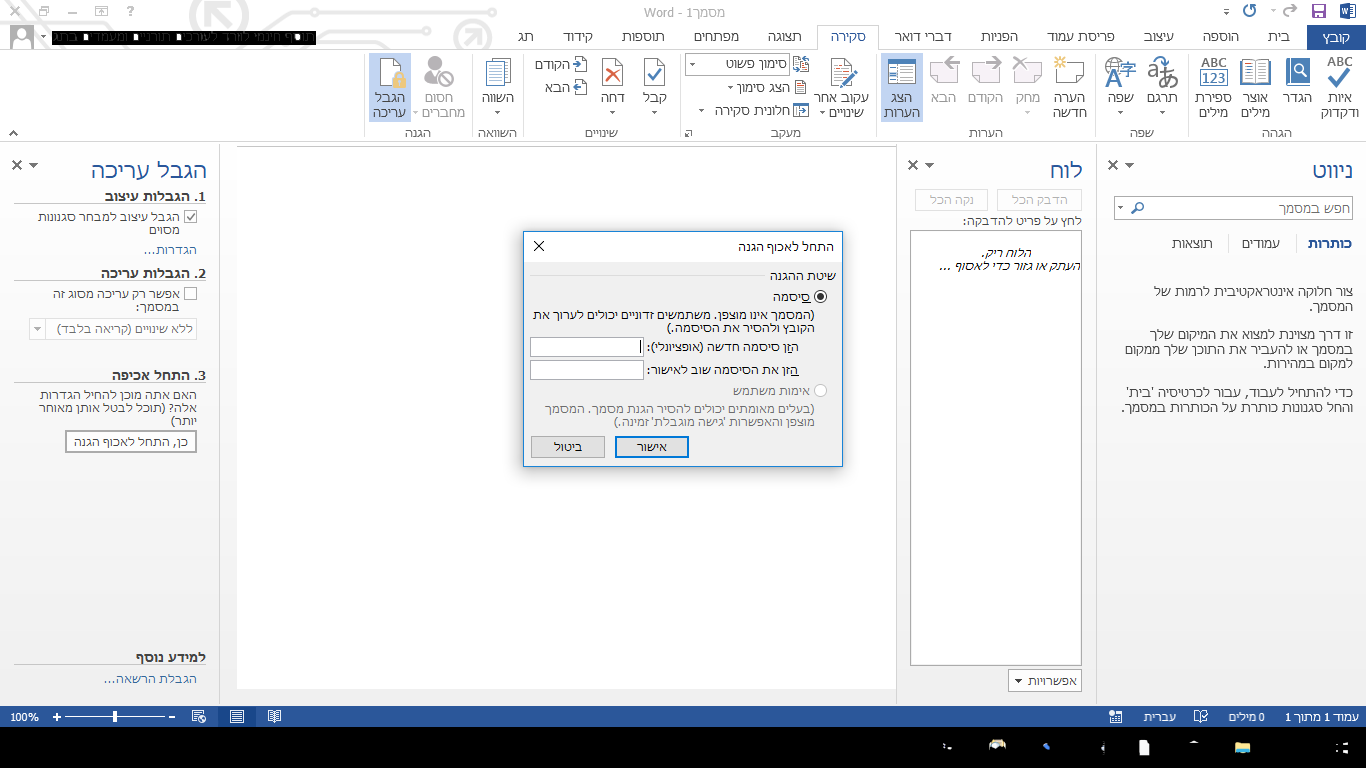Go to הבא next change in שינויים group
The image size is (1366, 768).
pyautogui.click(x=566, y=87)
